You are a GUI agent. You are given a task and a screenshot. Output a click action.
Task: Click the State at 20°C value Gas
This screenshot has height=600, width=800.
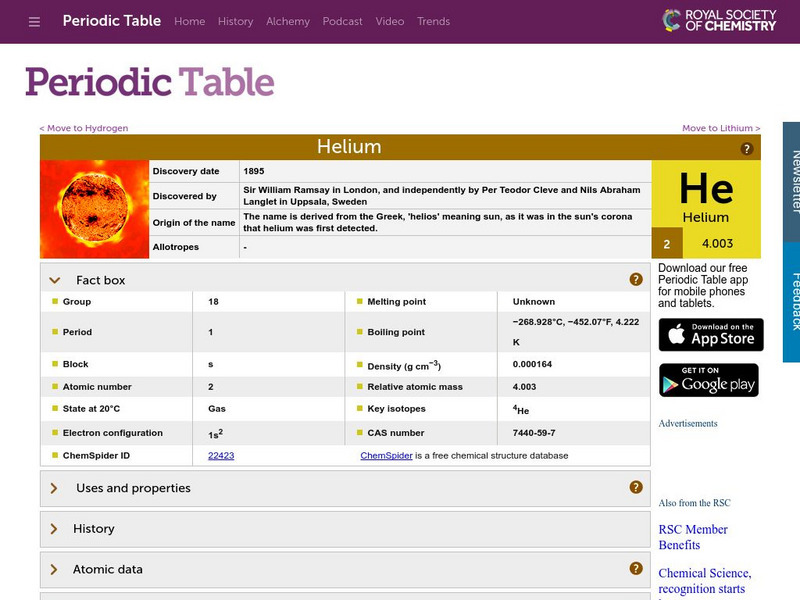217,409
